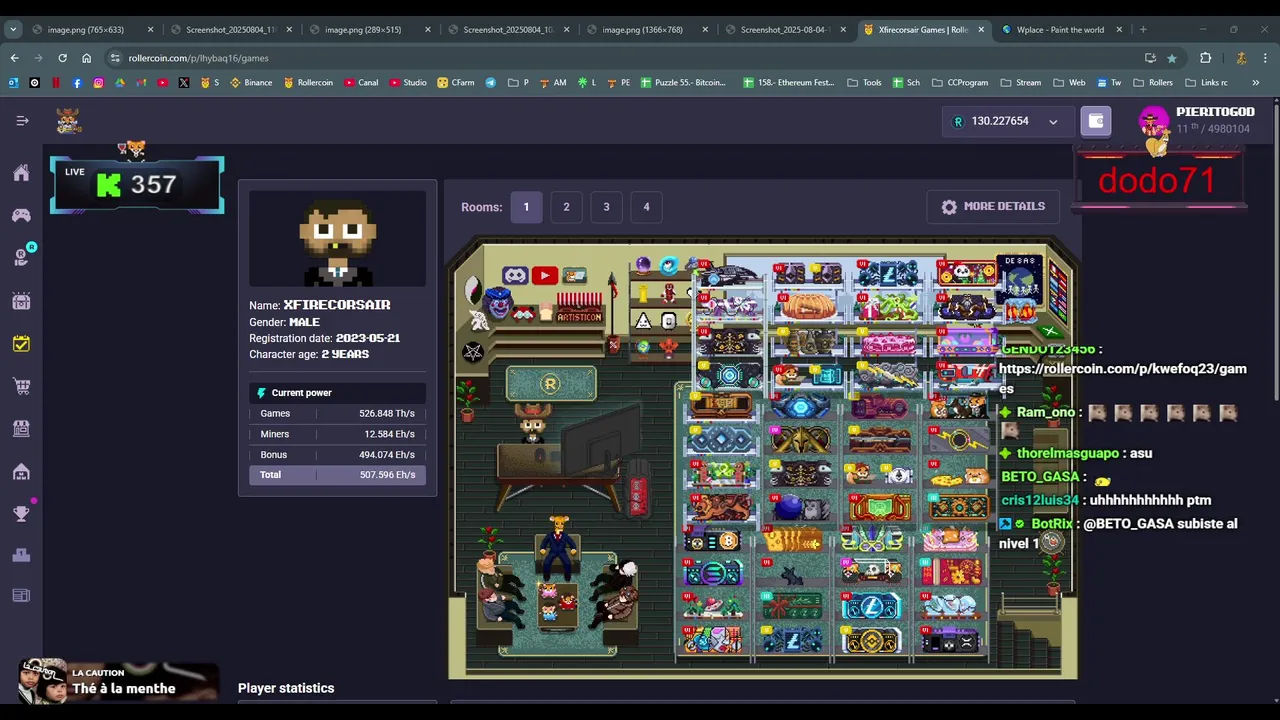
Task: Click the XFIRECORSAIR character avatar
Action: [337, 240]
